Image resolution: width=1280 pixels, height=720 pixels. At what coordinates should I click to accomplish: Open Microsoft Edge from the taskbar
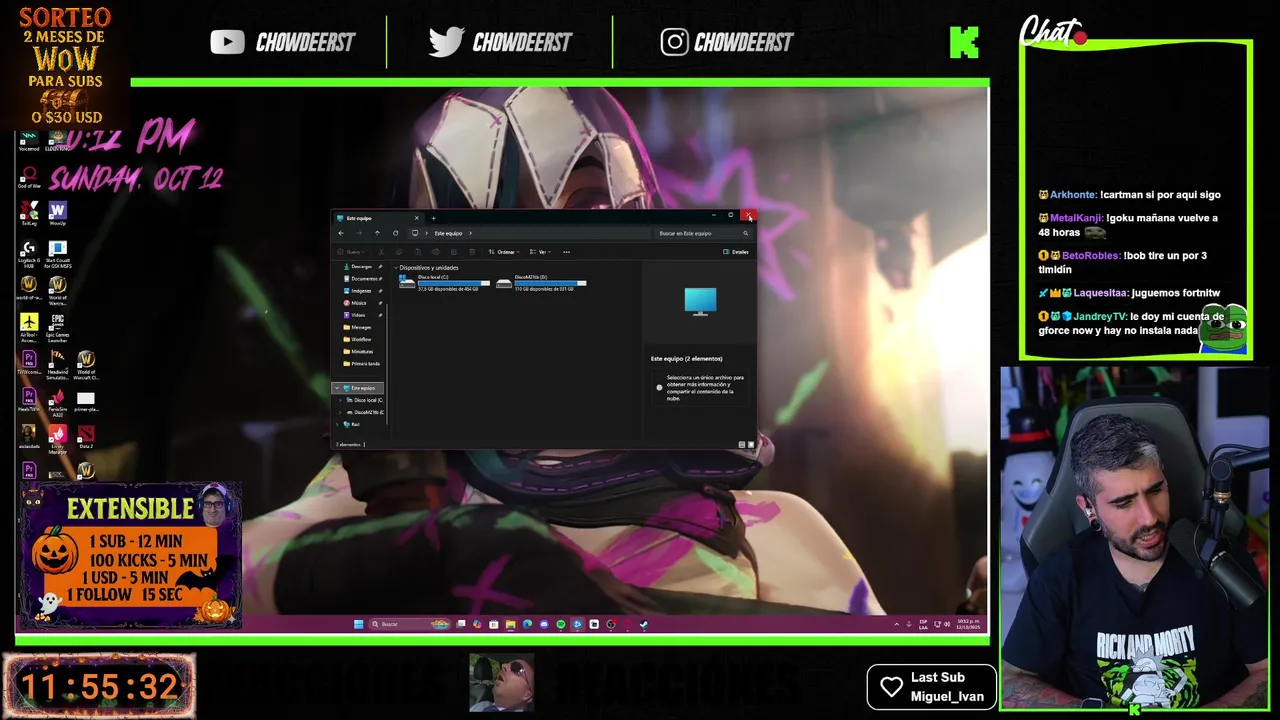527,624
